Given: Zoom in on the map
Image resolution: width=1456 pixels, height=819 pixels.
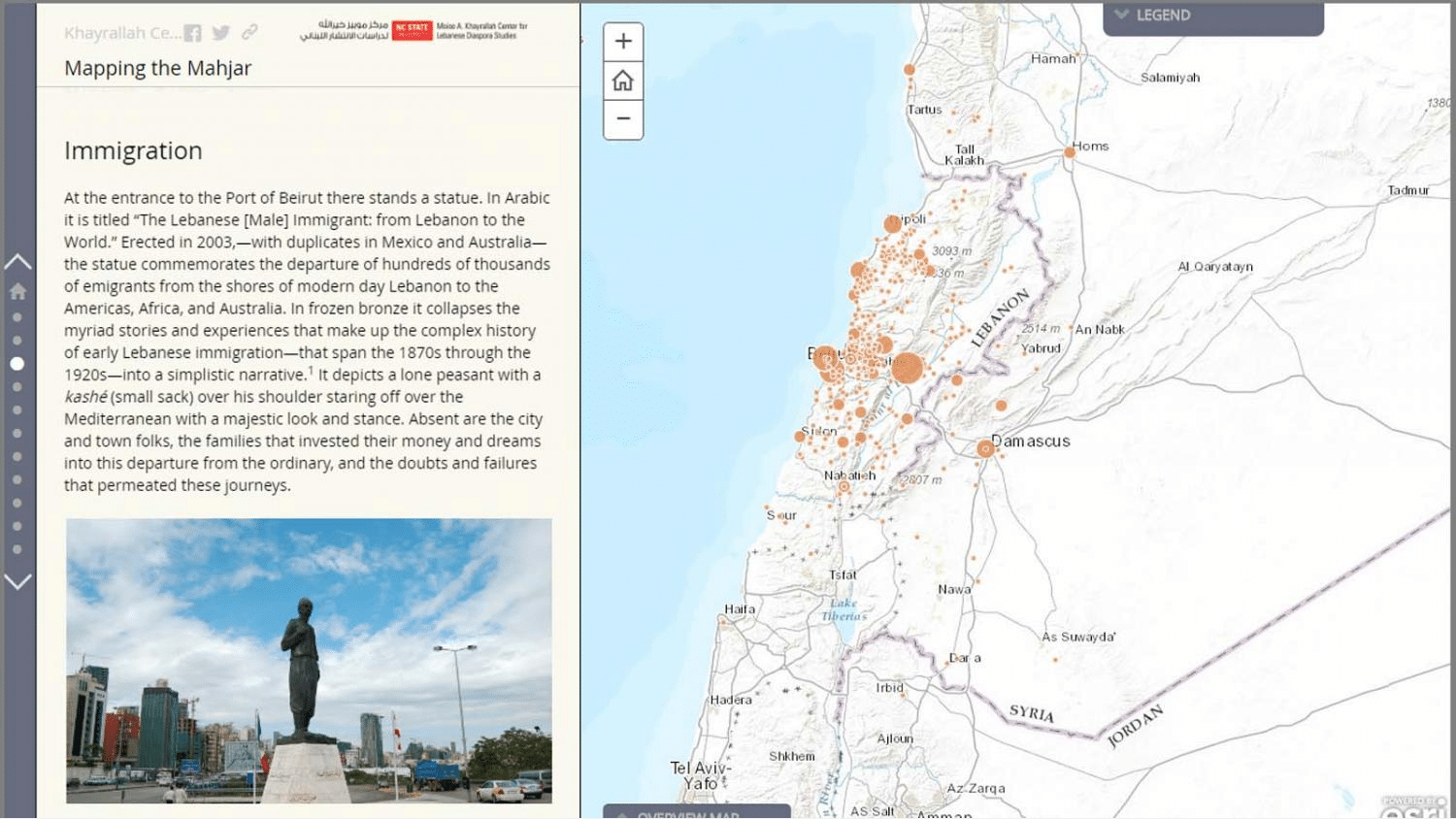Looking at the screenshot, I should point(623,42).
